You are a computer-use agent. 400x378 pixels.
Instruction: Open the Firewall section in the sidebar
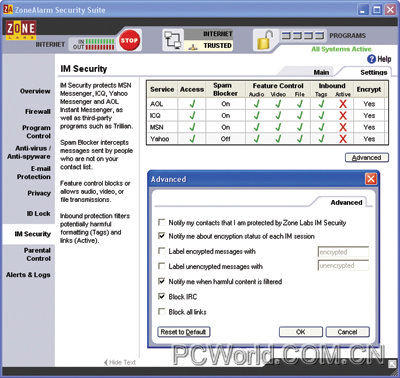pos(38,111)
